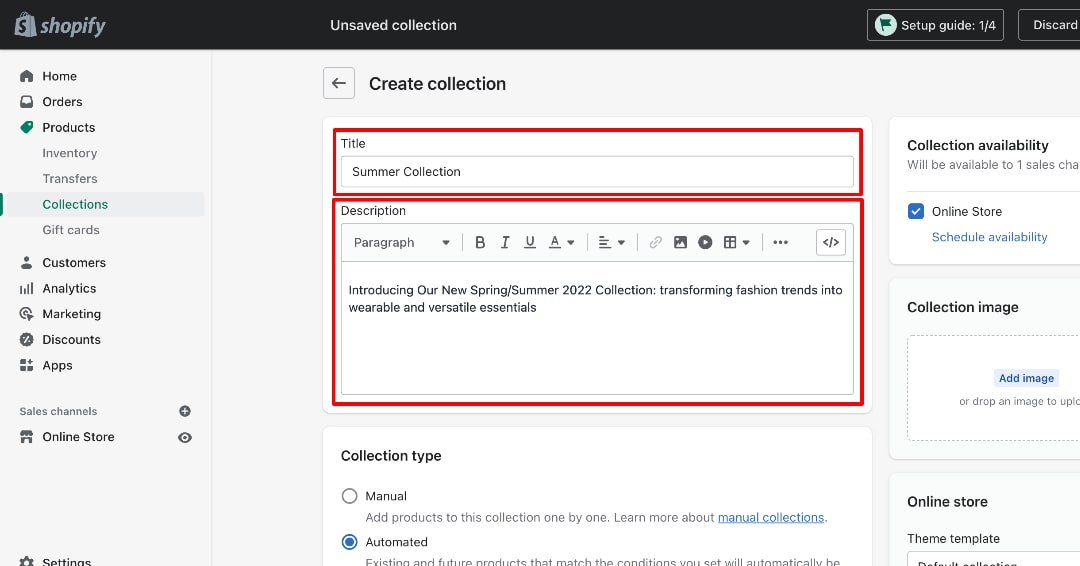Open Customers in sidebar
This screenshot has height=566, width=1080.
point(74,262)
